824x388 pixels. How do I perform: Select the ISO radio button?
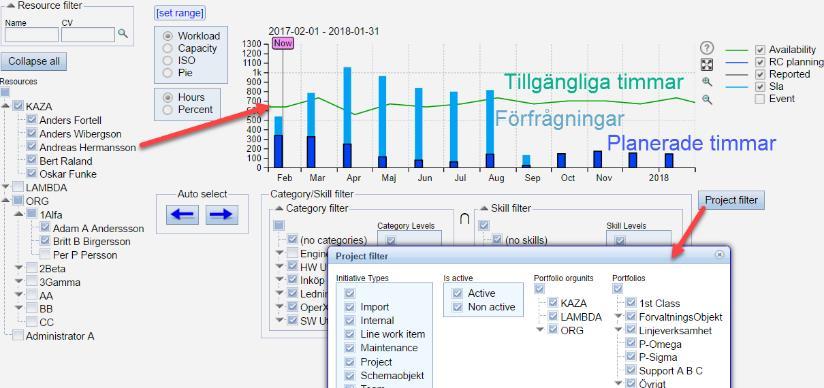168,60
